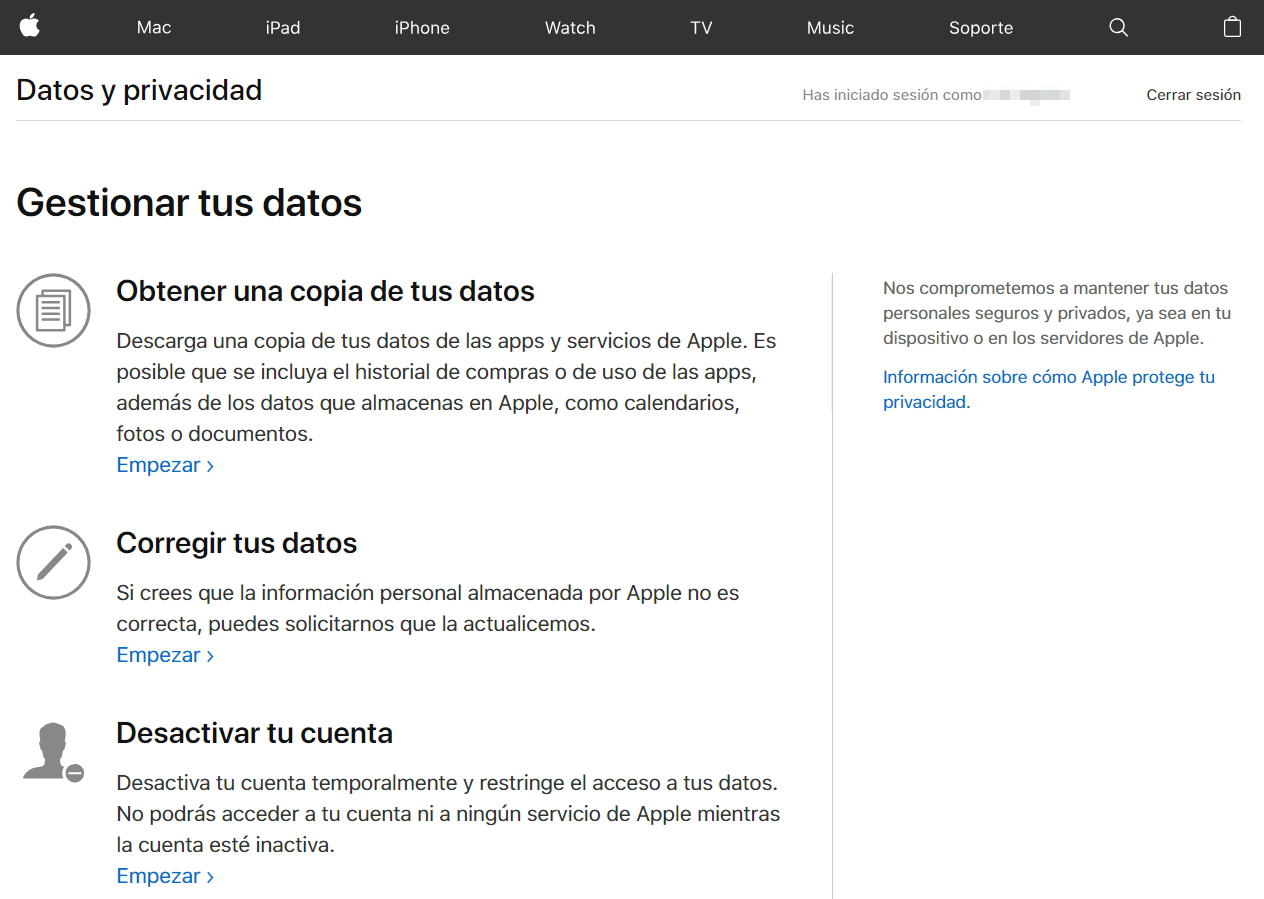The image size is (1264, 899).
Task: Click the Obtener una copia de tus datos heading
Action: coord(325,291)
